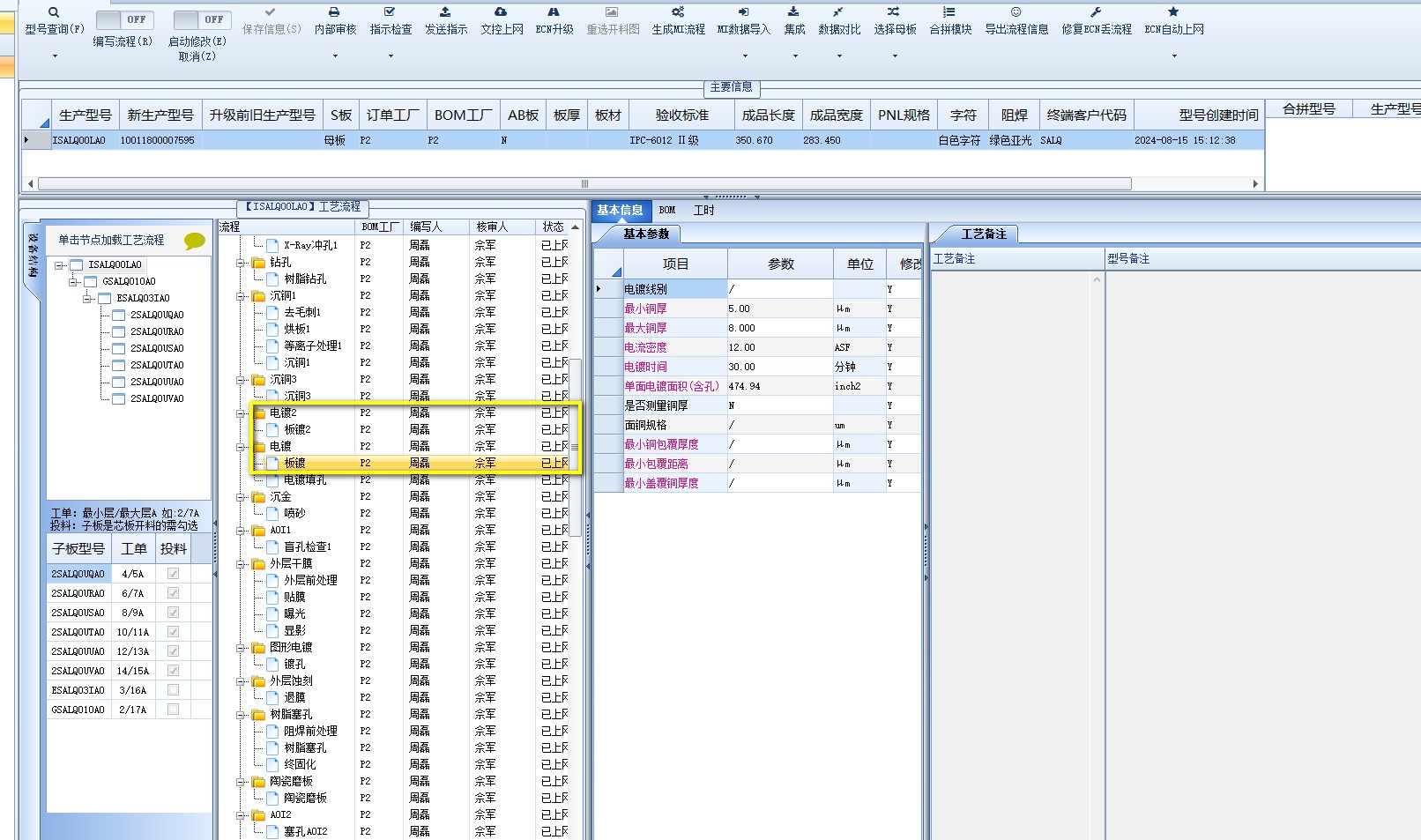
Task: Click the 集成 download icon
Action: pos(793,12)
